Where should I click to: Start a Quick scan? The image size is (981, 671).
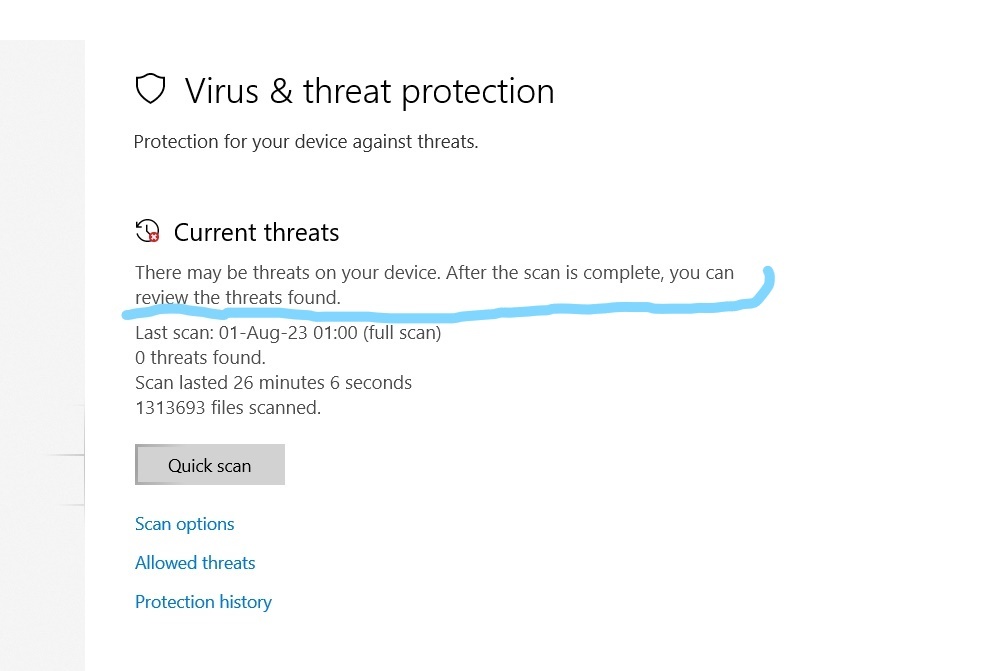tap(209, 464)
